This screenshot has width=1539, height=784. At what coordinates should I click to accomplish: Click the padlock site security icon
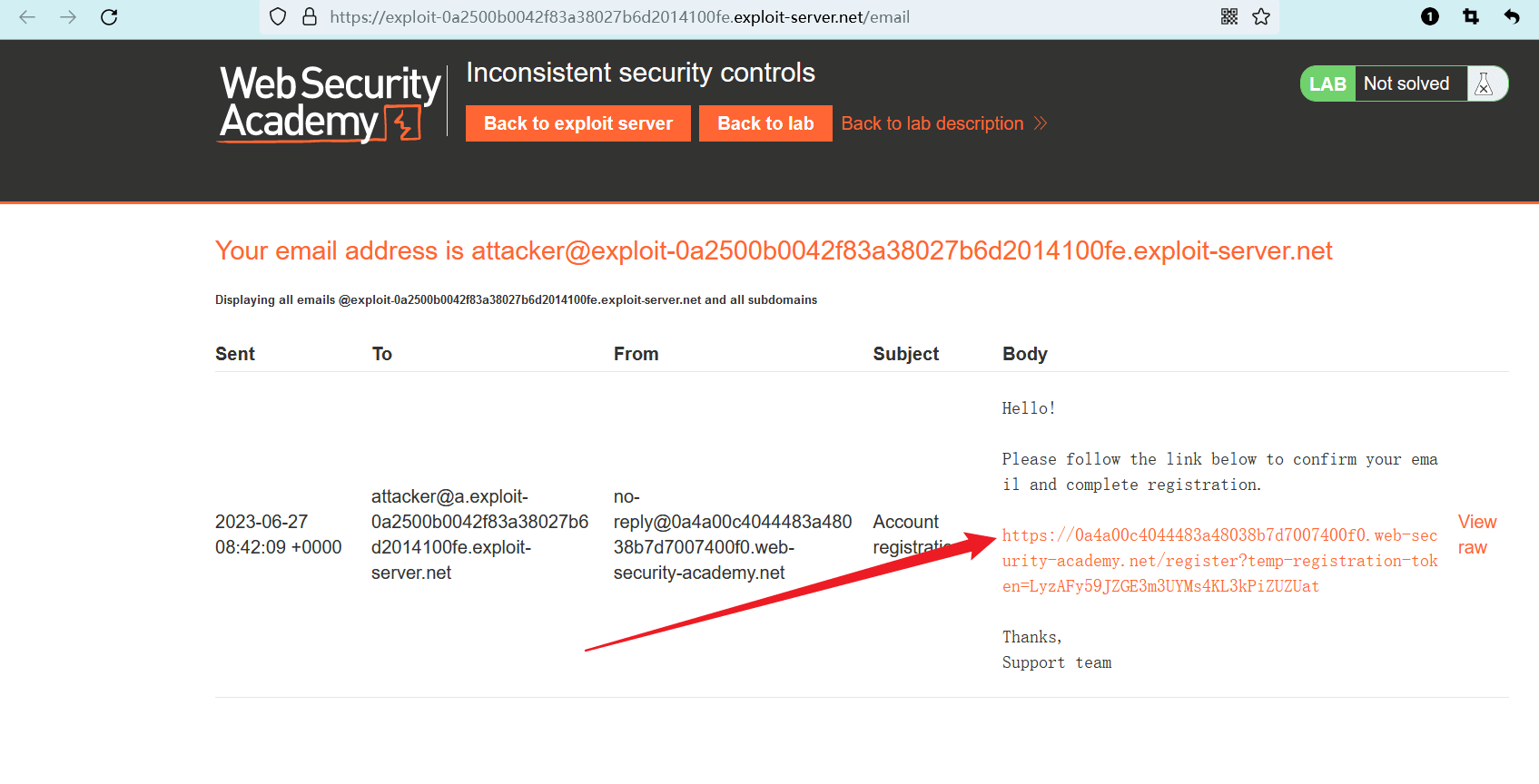[x=310, y=17]
